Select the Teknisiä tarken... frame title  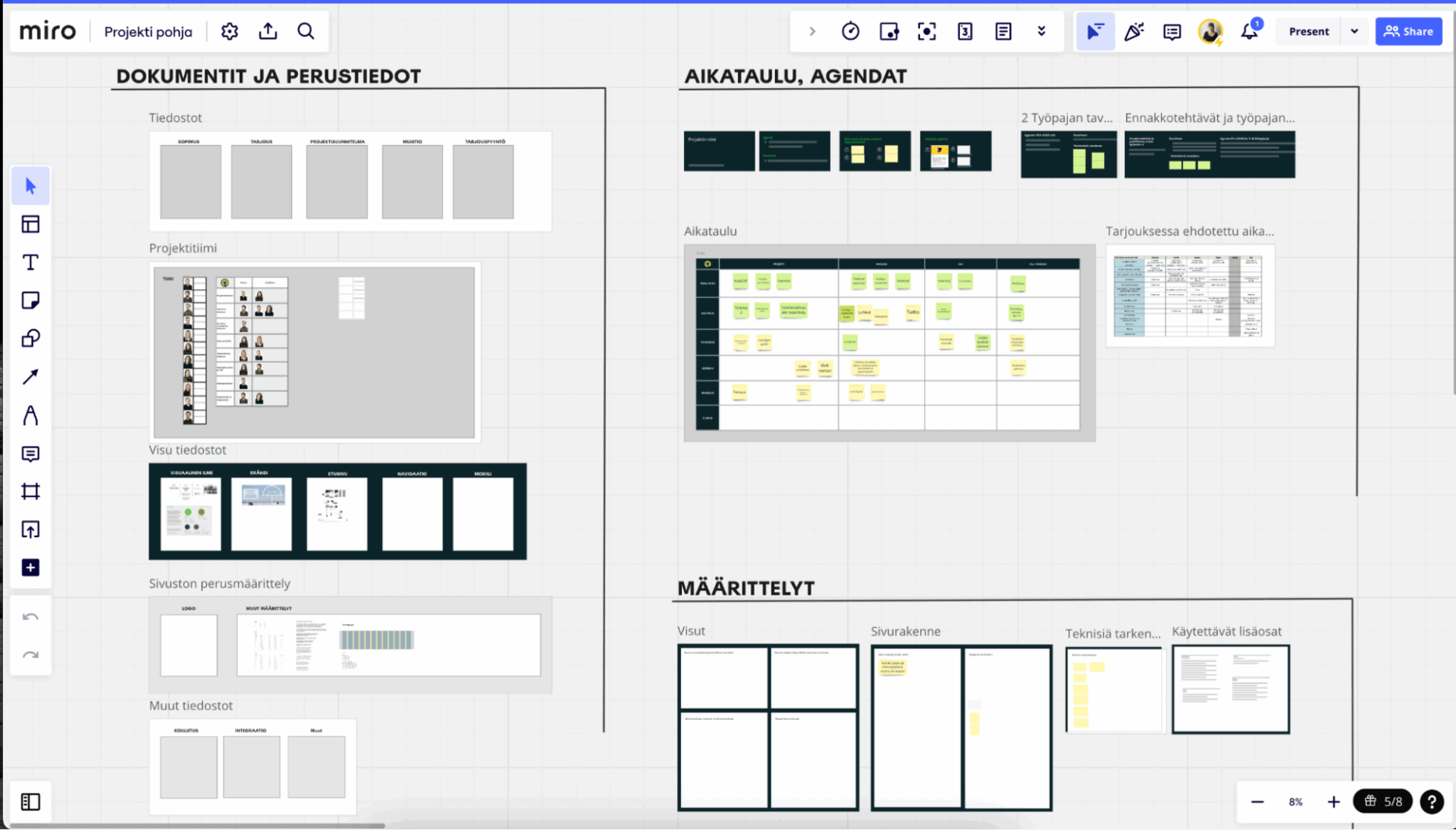coord(1112,634)
